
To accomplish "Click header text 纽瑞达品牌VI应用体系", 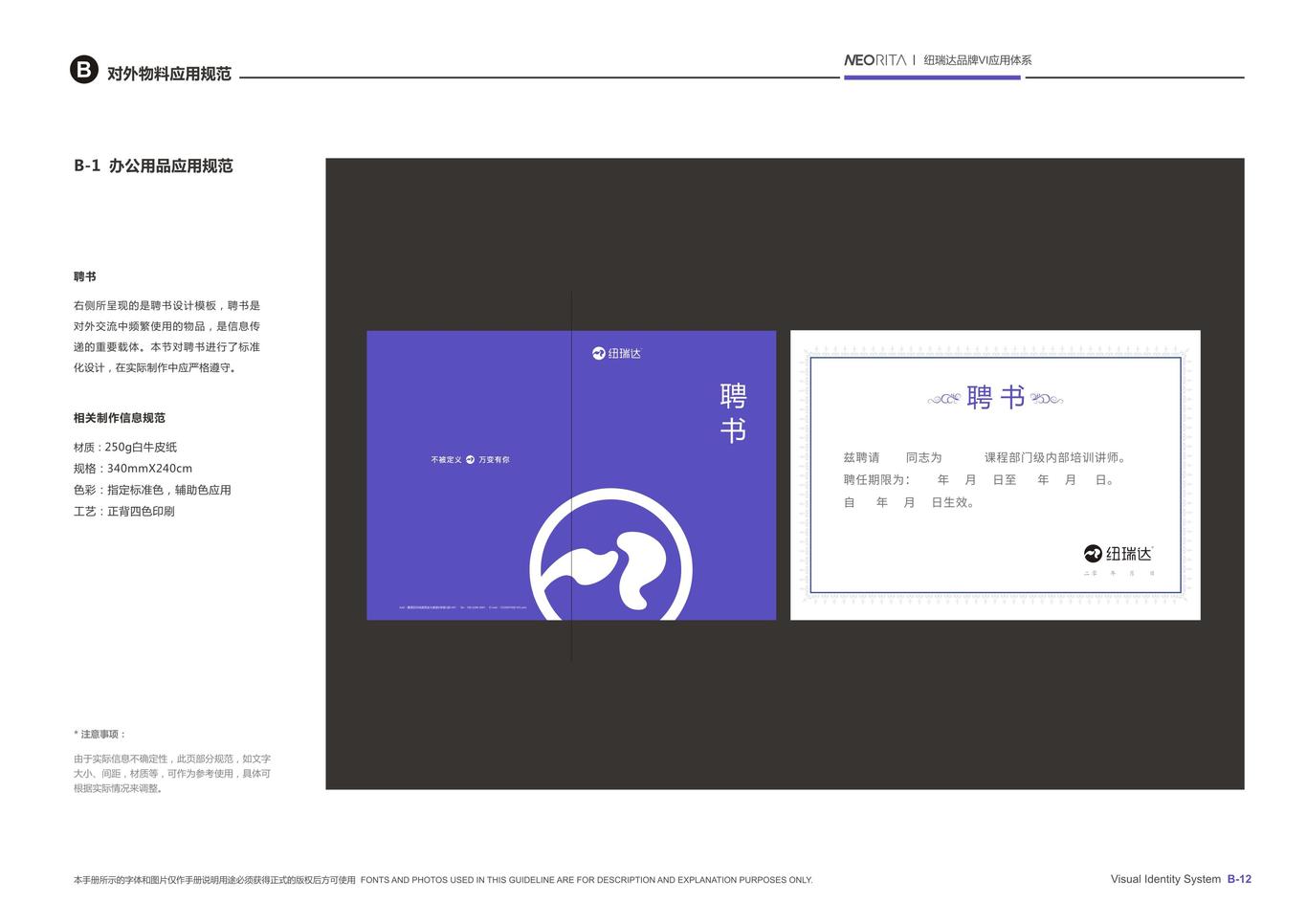I will coord(978,60).
